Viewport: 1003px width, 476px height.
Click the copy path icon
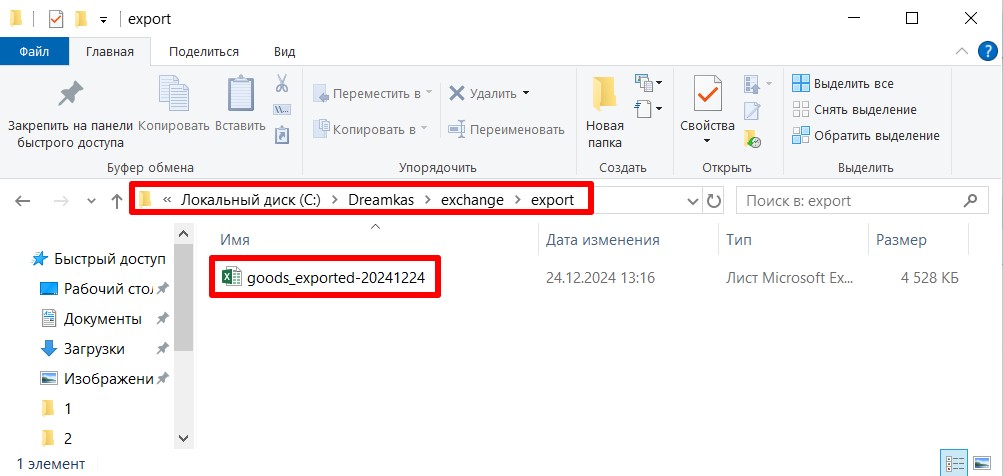pyautogui.click(x=282, y=109)
